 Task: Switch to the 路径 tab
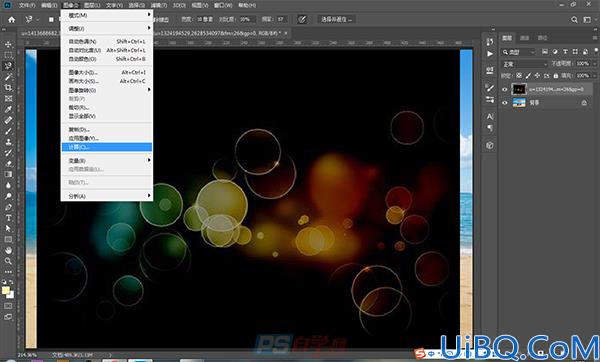(542, 38)
